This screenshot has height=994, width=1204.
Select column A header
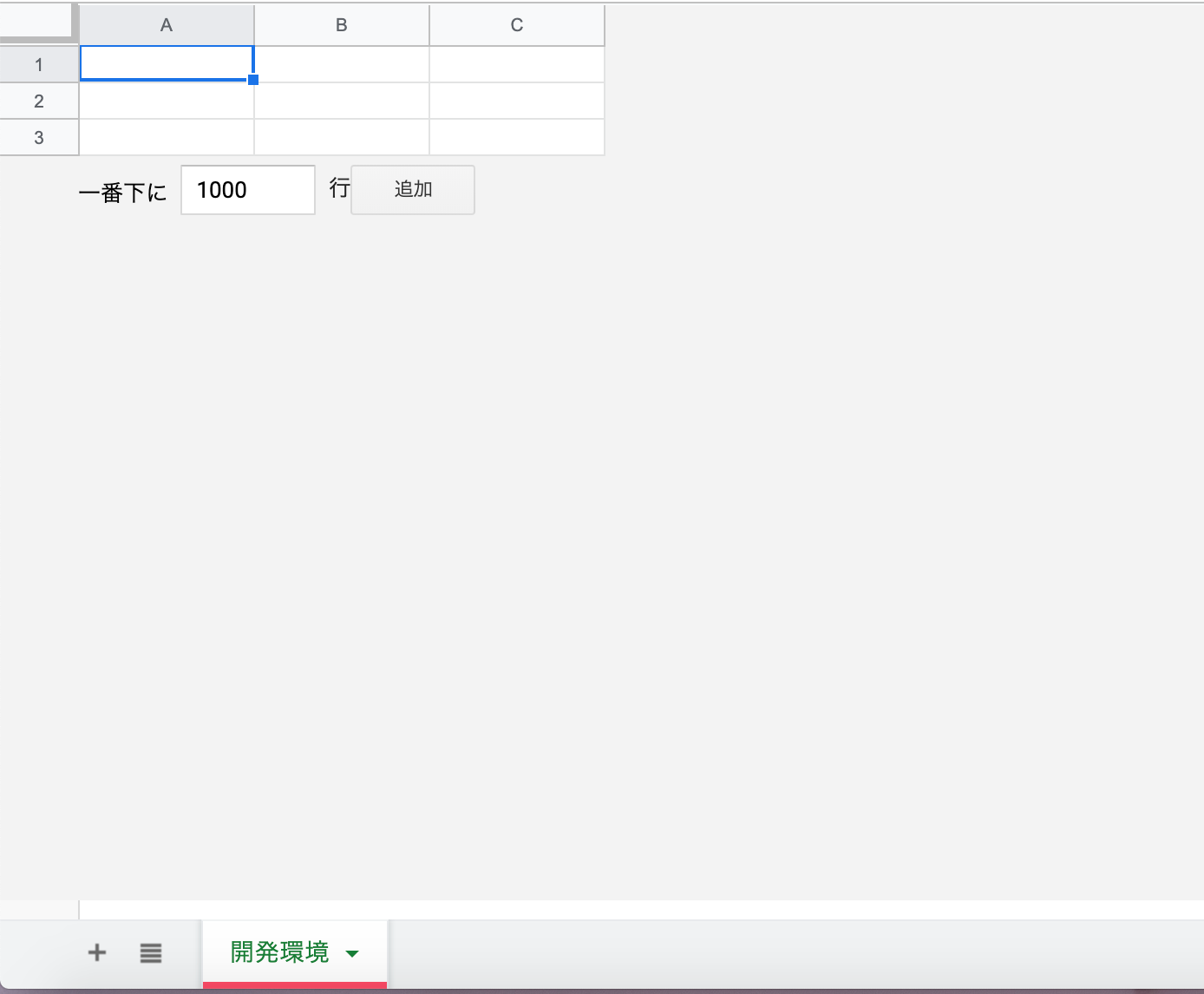[x=167, y=25]
